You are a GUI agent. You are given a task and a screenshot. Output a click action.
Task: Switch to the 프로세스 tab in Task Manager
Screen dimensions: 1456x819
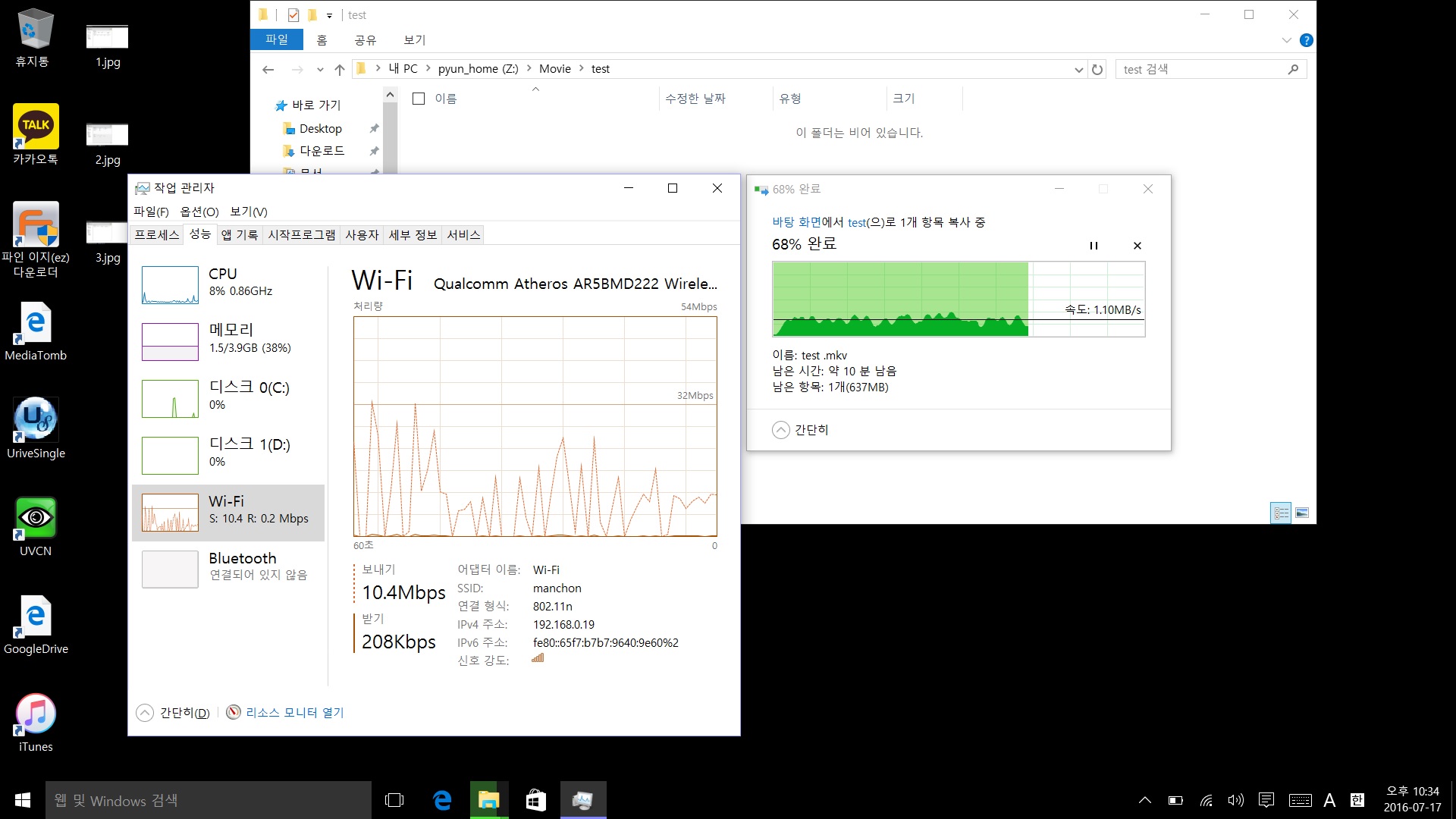[157, 234]
